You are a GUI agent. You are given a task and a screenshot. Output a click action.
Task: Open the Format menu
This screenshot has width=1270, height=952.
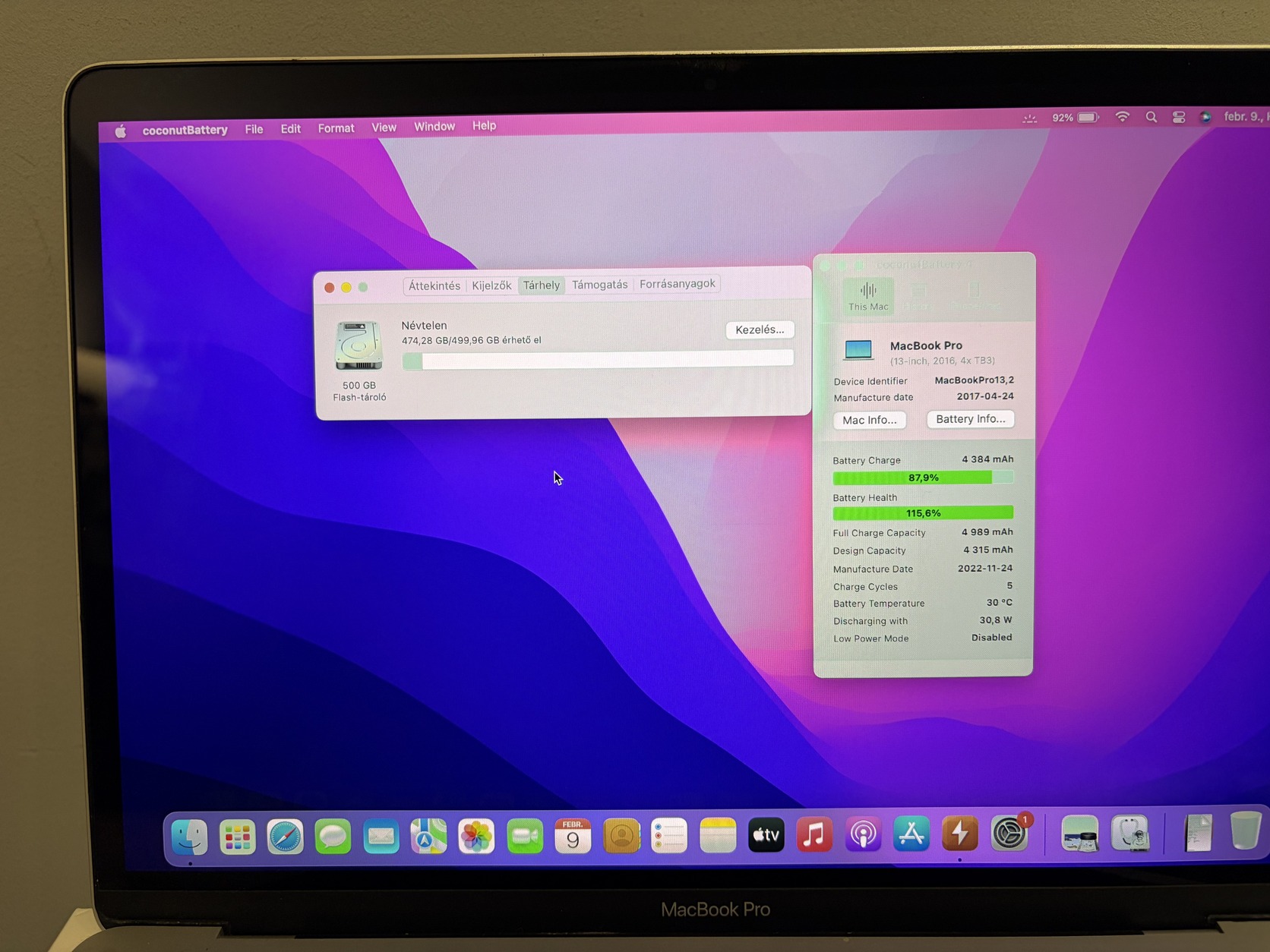336,128
